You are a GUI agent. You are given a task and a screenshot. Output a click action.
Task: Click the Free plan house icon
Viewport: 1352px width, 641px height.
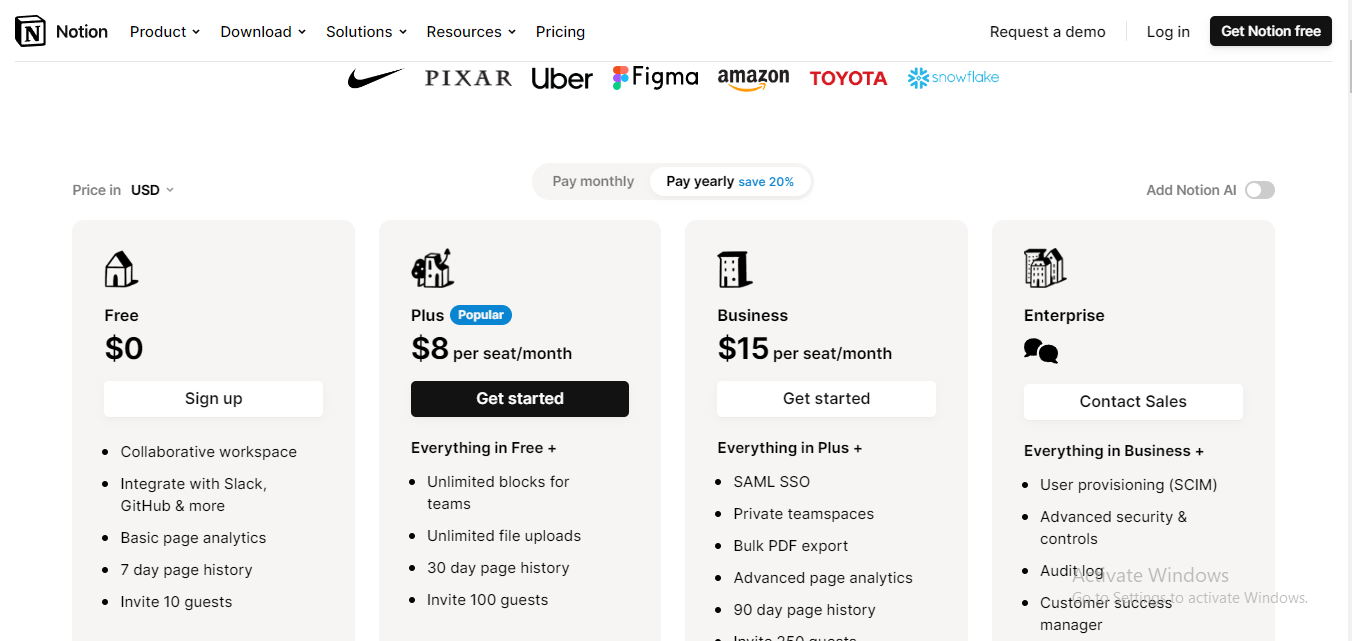point(120,269)
